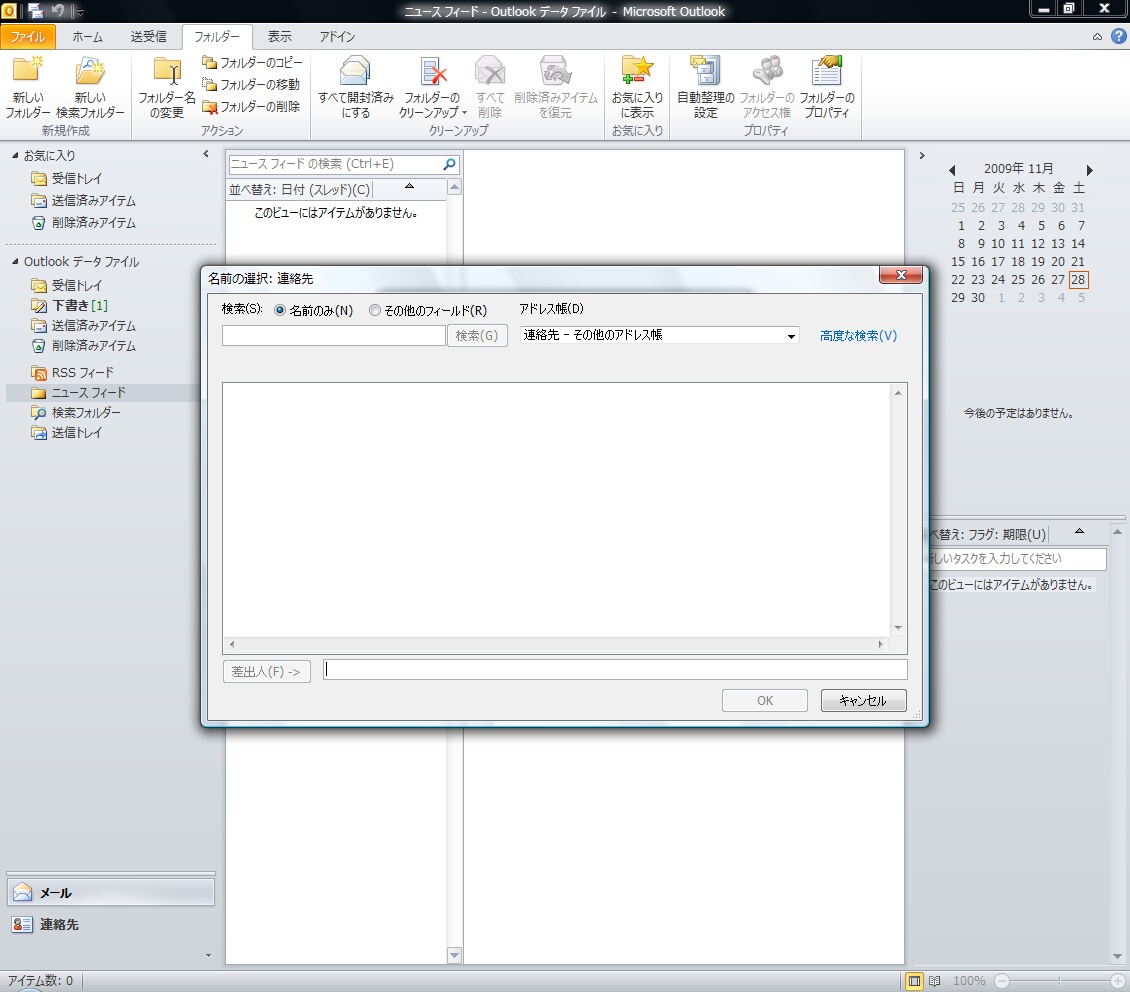Open 送信トレイ folder in tree
Screen dimensions: 1130x992
pyautogui.click(x=66, y=432)
